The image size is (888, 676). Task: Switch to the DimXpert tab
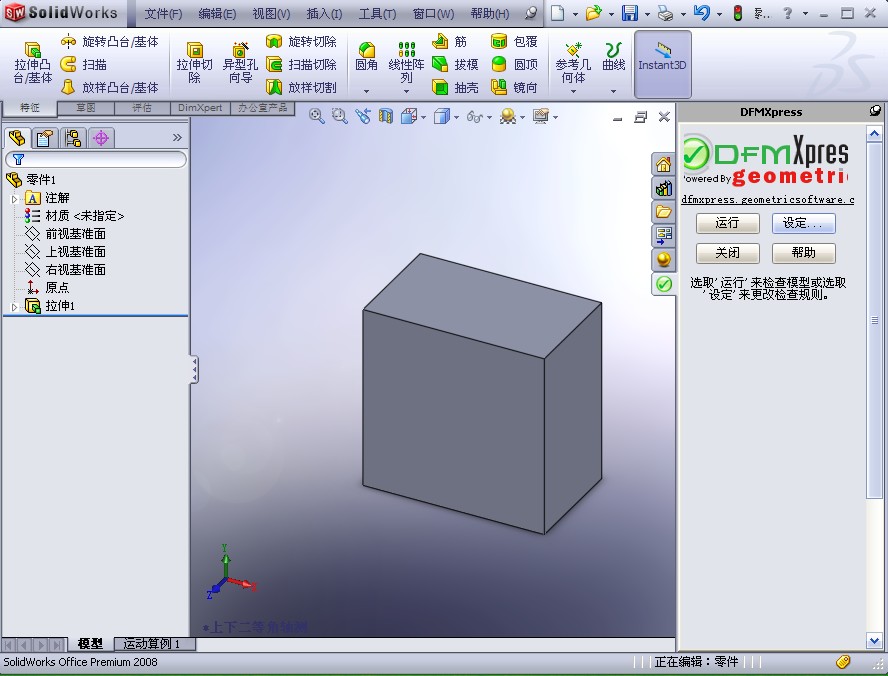click(200, 108)
